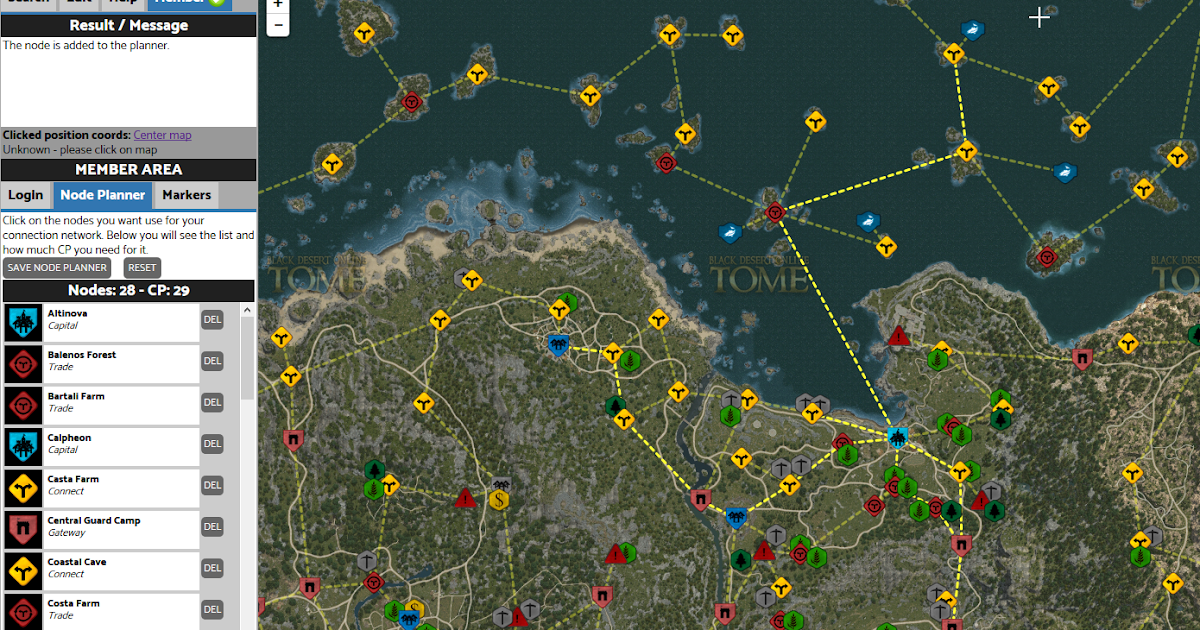This screenshot has width=1200, height=630.
Task: Select the Casta Farm name text
Action: pyautogui.click(x=73, y=479)
